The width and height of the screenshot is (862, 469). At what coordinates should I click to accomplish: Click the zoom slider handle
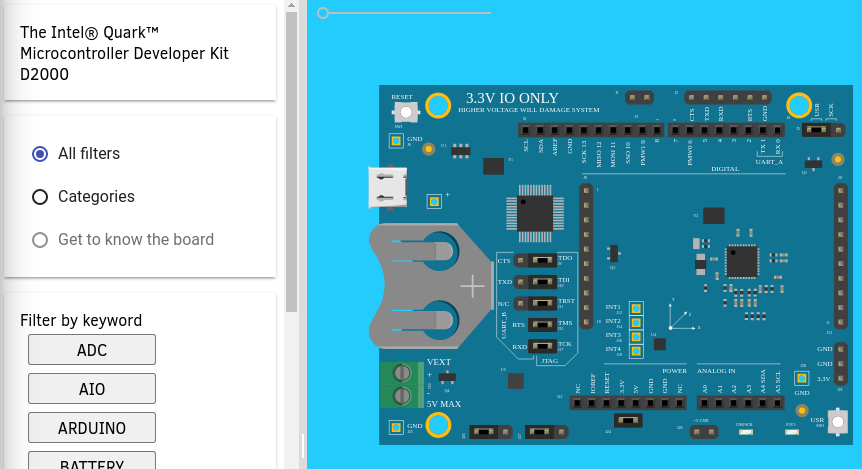(x=323, y=13)
